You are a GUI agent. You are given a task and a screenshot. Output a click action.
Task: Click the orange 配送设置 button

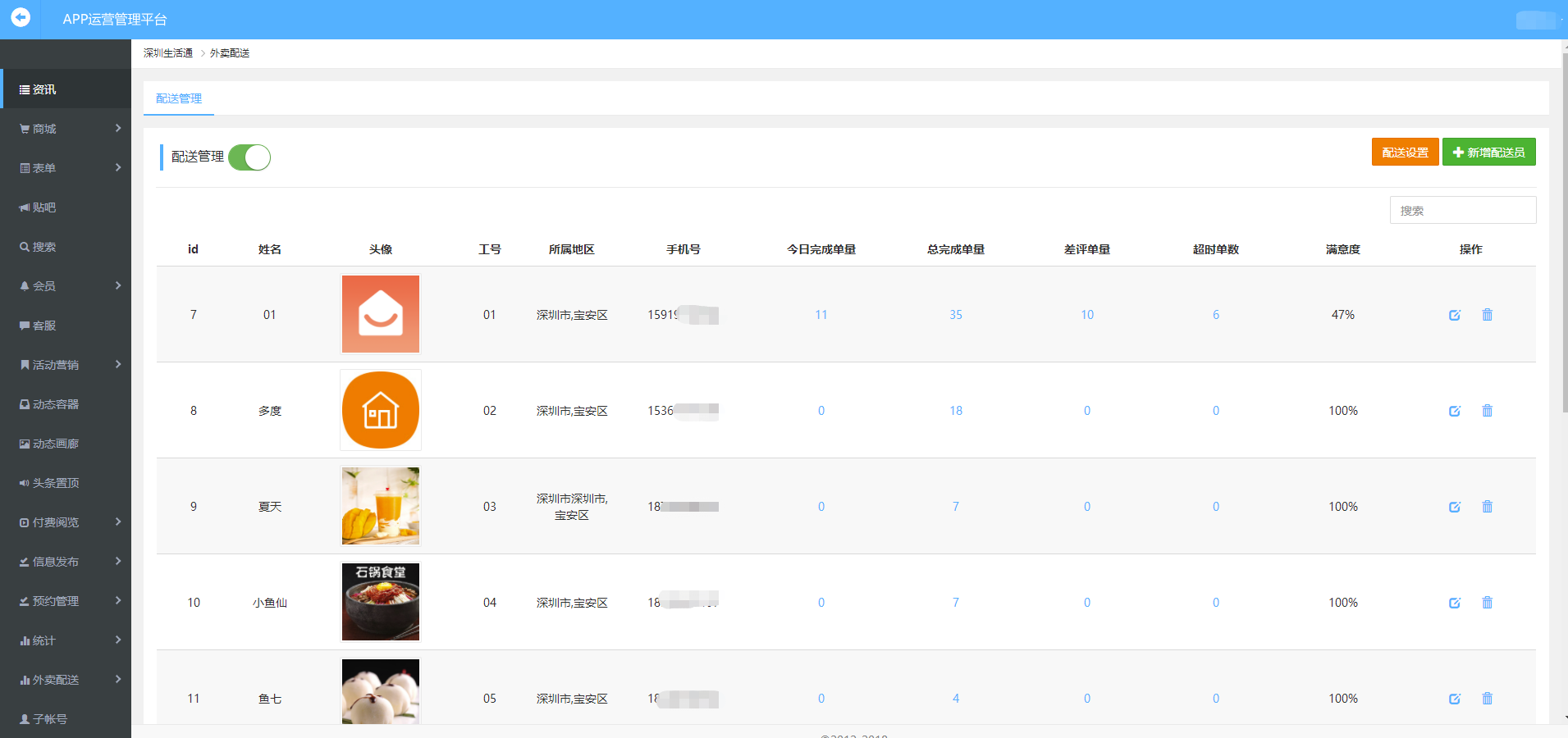click(x=1404, y=153)
